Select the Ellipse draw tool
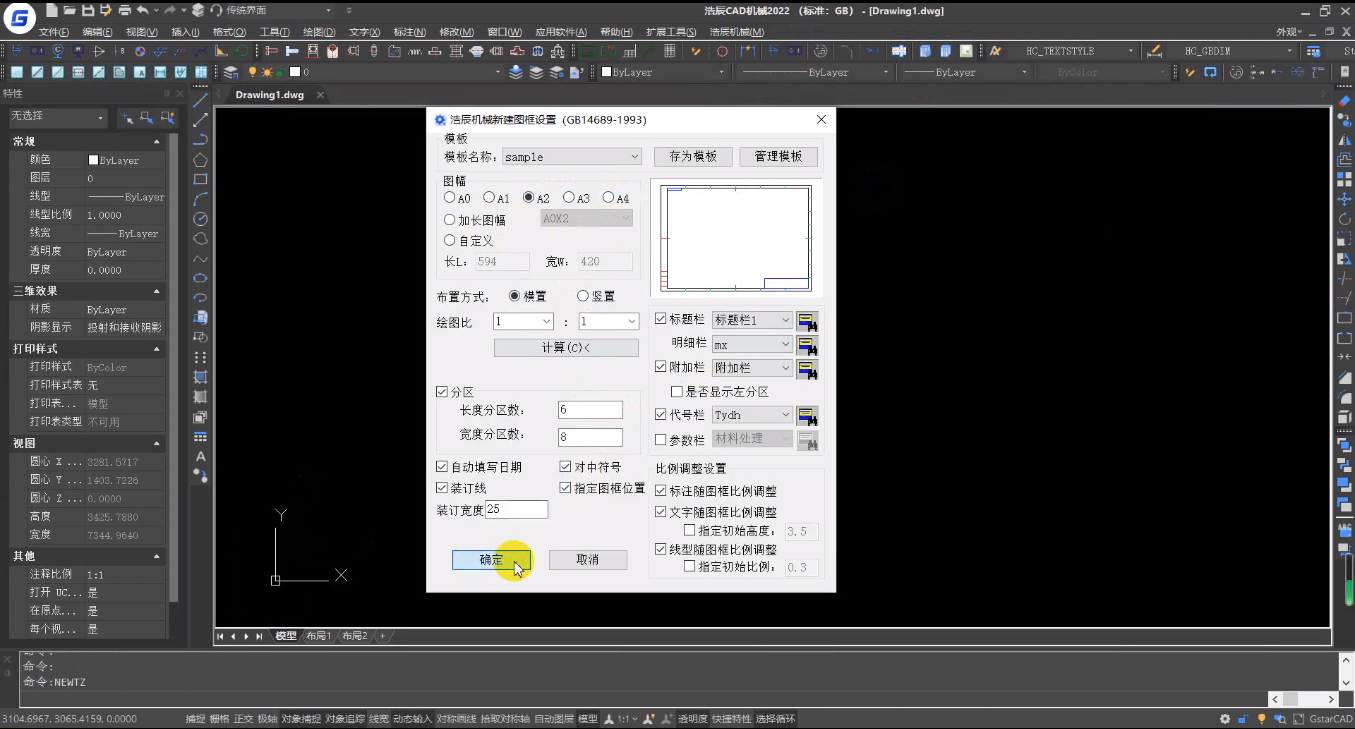The width and height of the screenshot is (1355, 729). [200, 278]
